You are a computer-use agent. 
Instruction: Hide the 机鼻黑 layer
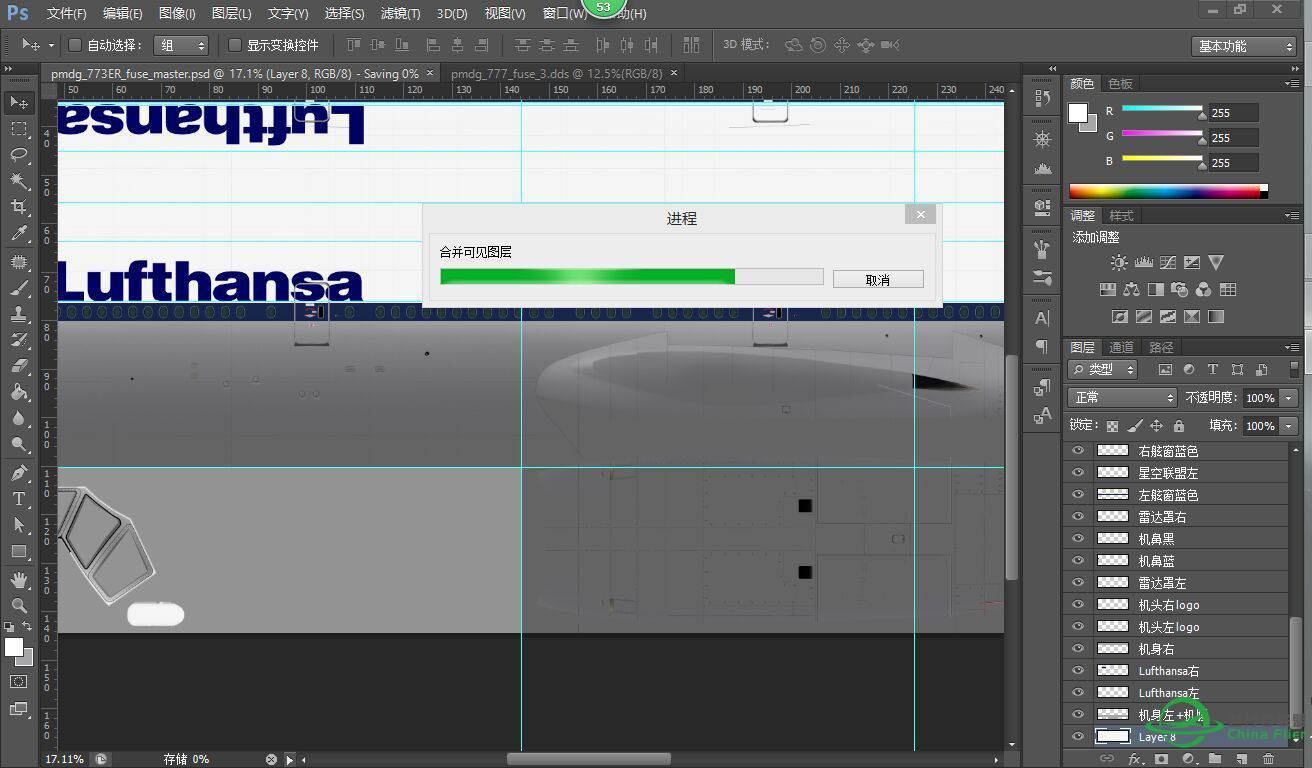coord(1078,539)
